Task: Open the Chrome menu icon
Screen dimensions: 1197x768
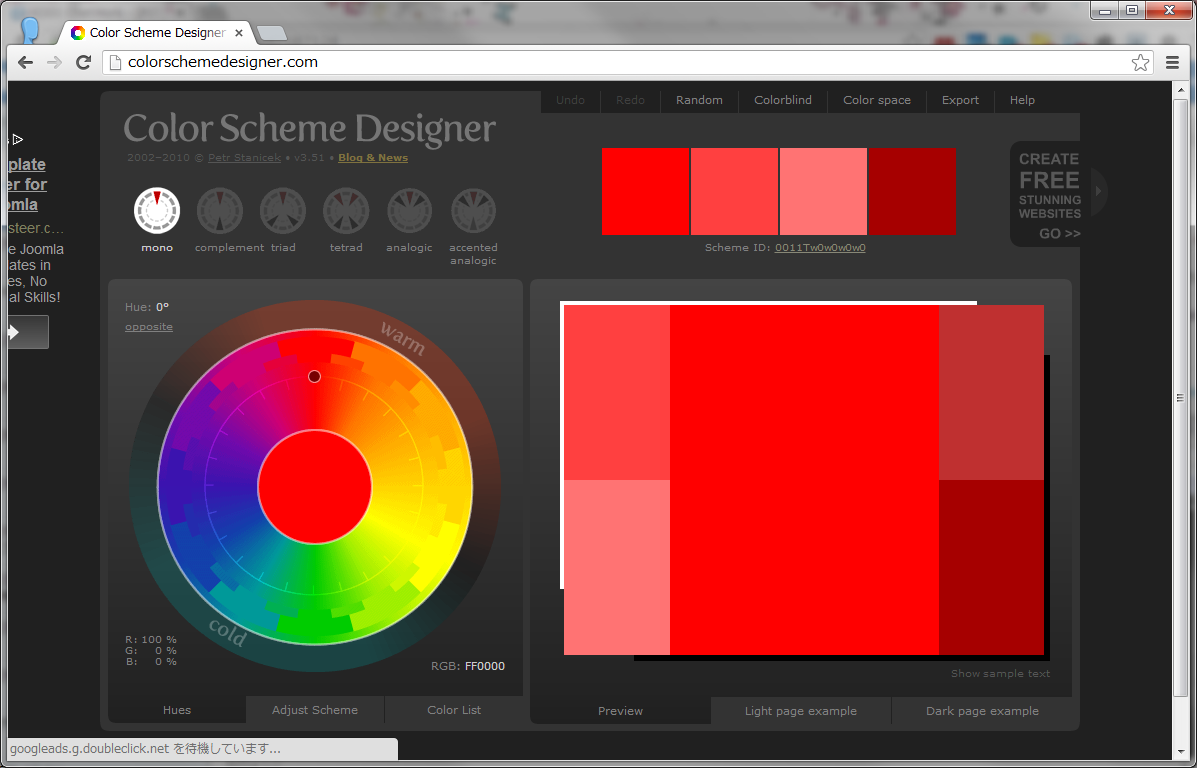Action: click(x=1173, y=63)
